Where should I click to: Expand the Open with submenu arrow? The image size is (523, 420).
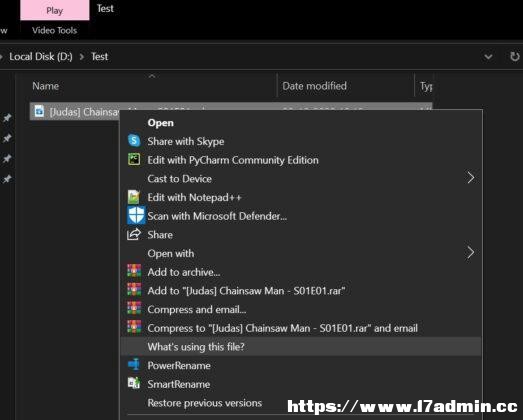pyautogui.click(x=471, y=253)
